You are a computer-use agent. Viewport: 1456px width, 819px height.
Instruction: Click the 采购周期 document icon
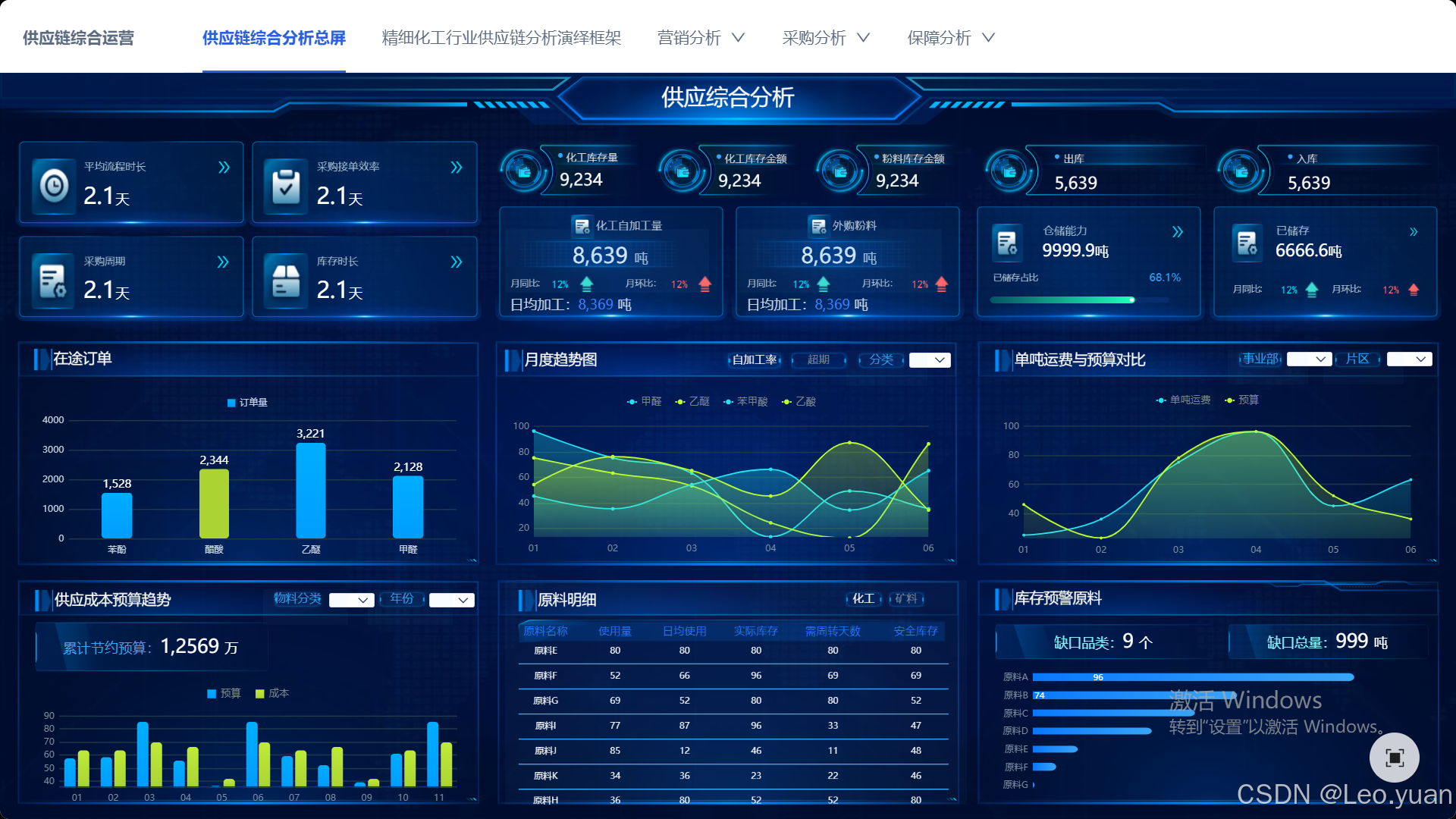click(53, 281)
